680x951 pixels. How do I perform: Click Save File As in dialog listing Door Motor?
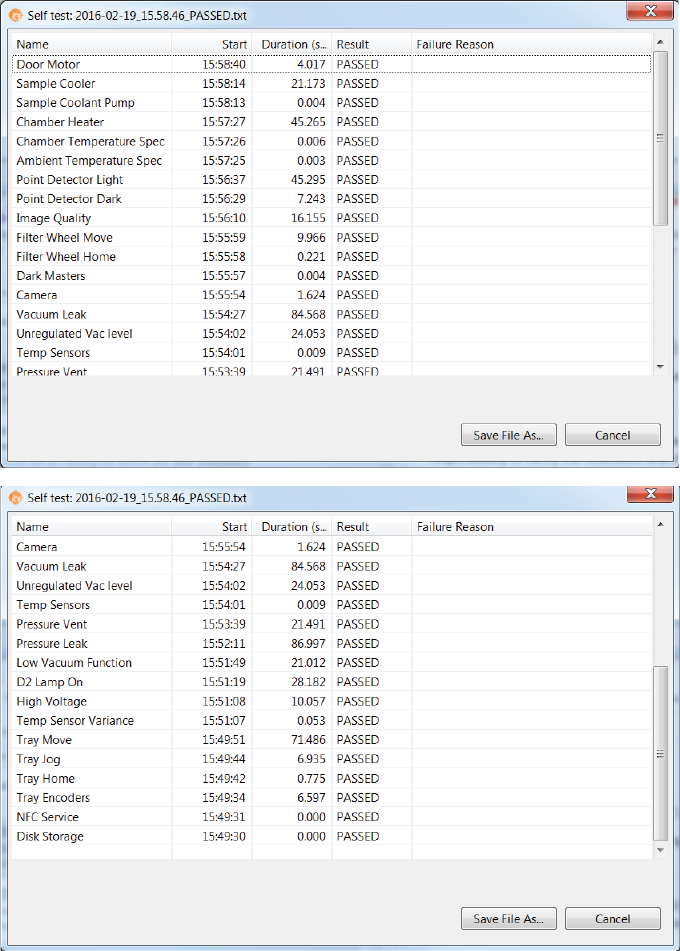click(x=508, y=435)
